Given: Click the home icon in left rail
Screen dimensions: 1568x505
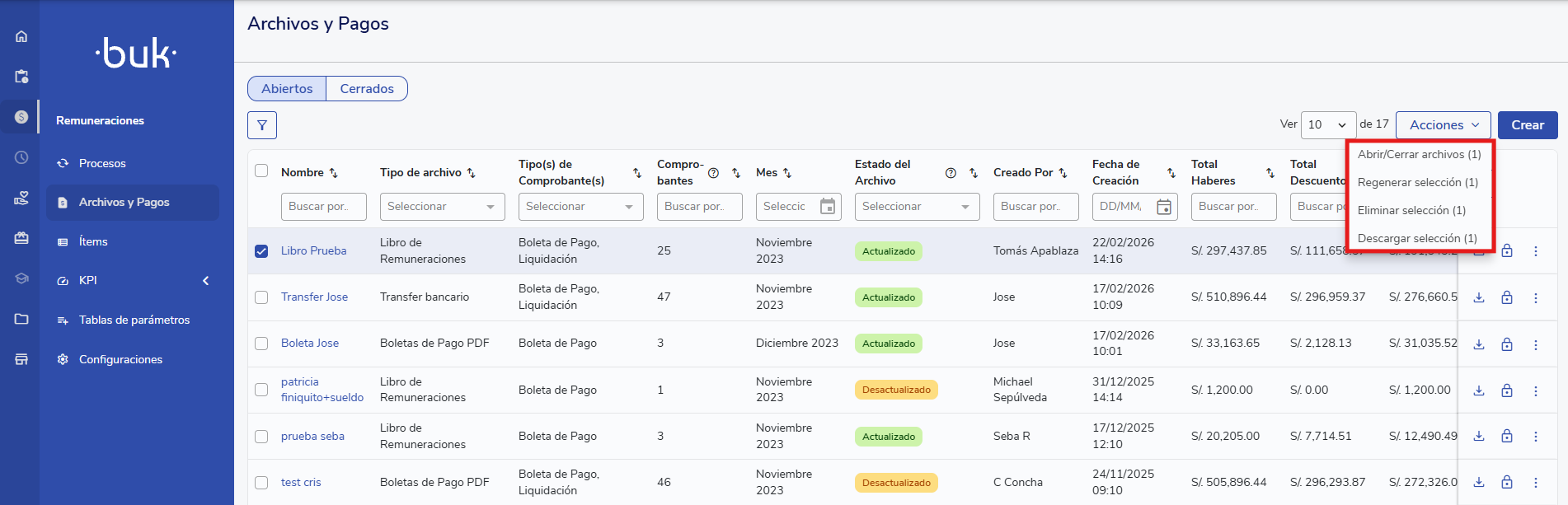Looking at the screenshot, I should click(21, 36).
